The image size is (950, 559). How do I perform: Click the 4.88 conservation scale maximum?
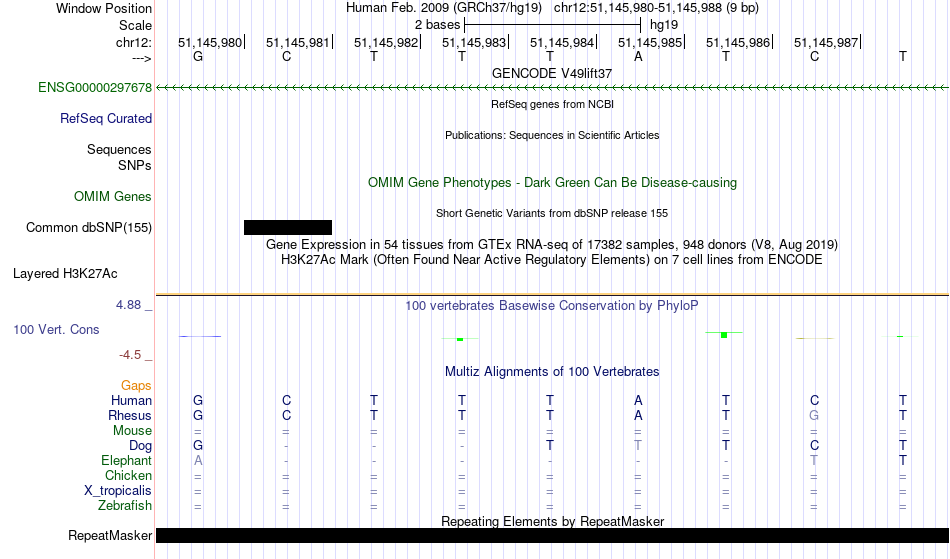tap(128, 305)
